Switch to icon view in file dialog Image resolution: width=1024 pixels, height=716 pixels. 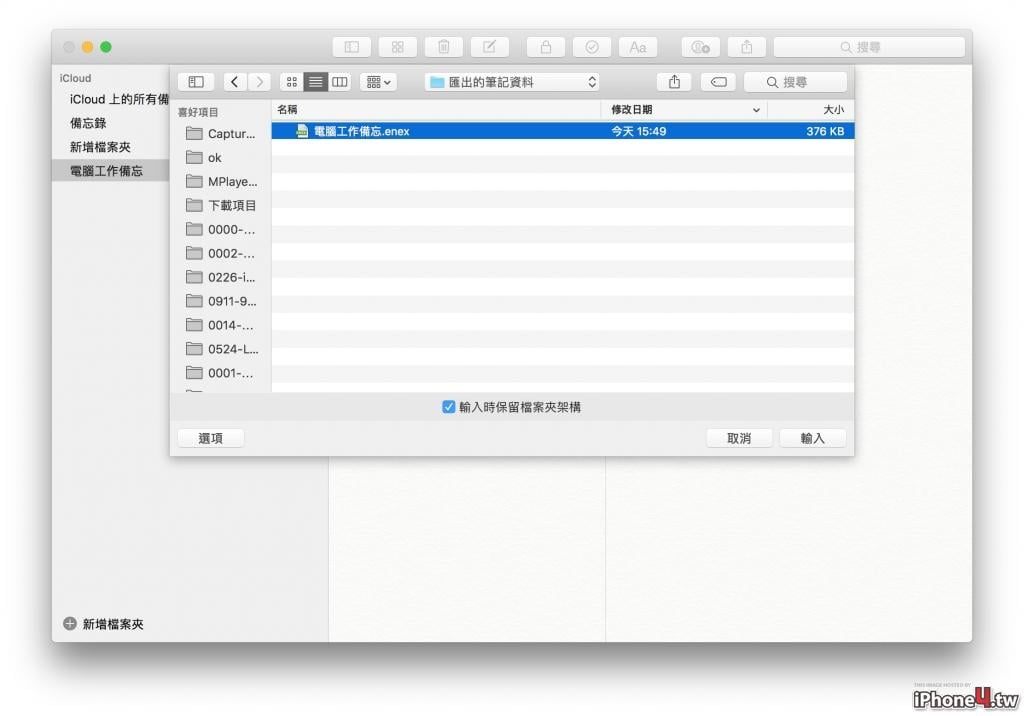[291, 82]
